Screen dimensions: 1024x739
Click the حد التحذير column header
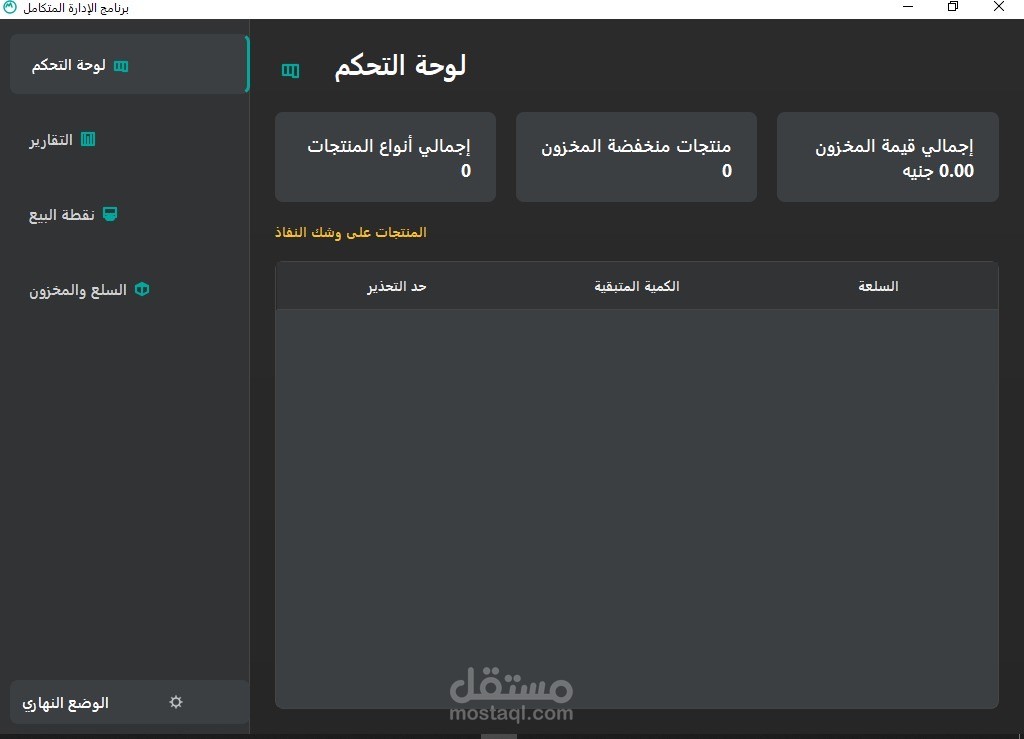coord(396,287)
